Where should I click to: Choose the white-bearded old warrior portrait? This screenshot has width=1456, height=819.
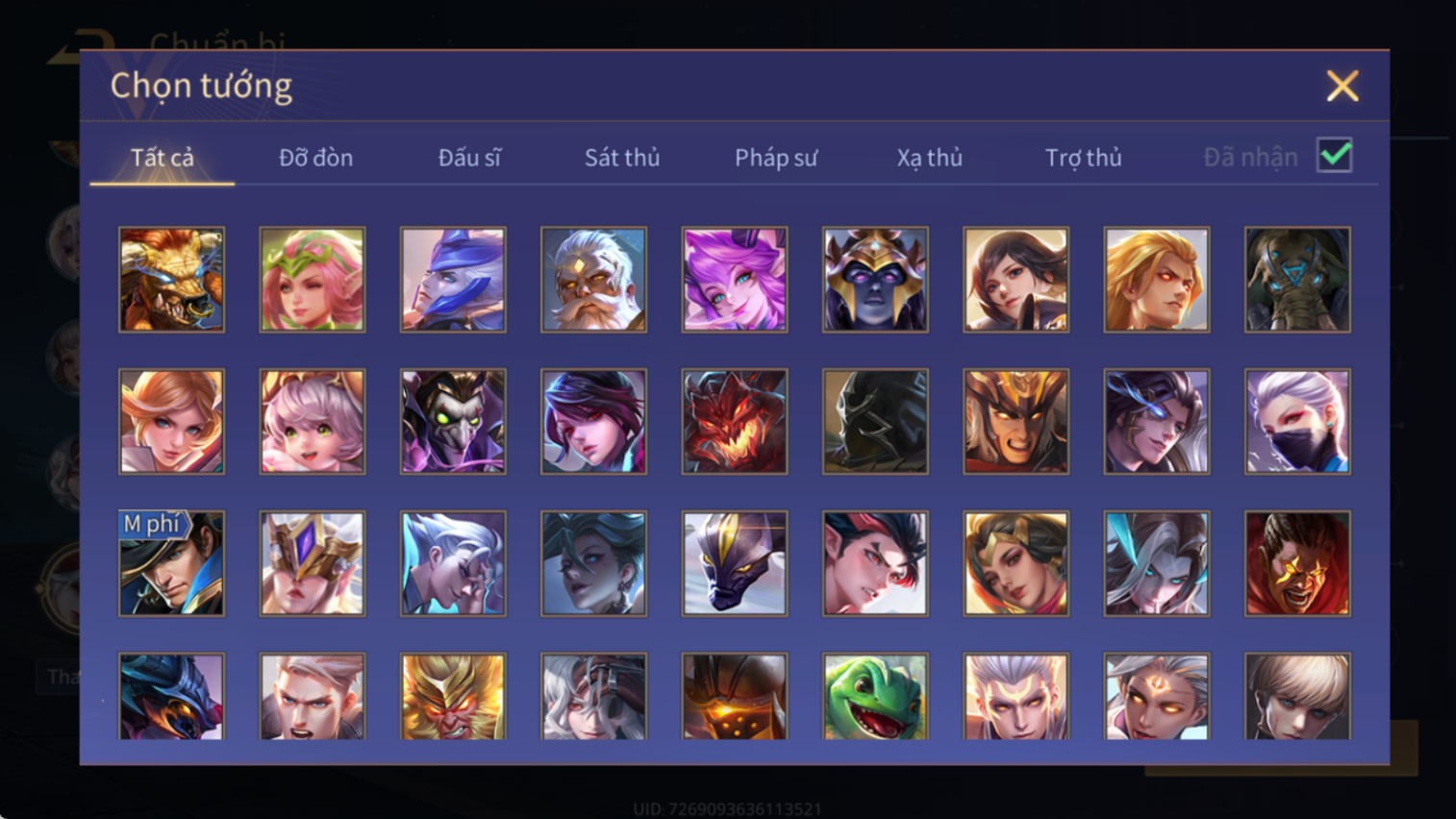[x=593, y=280]
